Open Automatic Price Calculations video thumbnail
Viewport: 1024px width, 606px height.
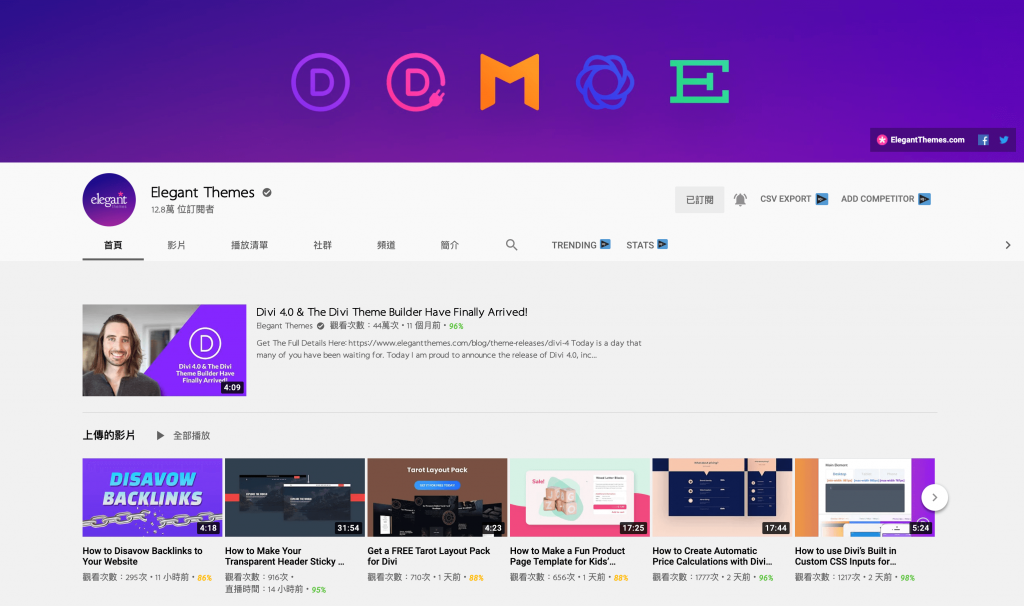722,498
